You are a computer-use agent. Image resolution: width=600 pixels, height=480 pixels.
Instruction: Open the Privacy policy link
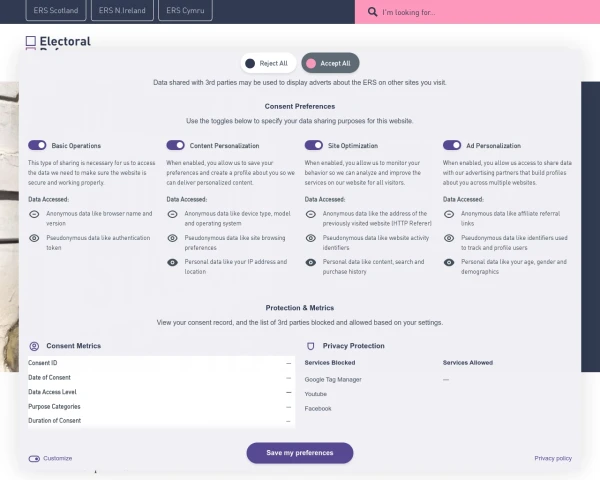pos(553,458)
